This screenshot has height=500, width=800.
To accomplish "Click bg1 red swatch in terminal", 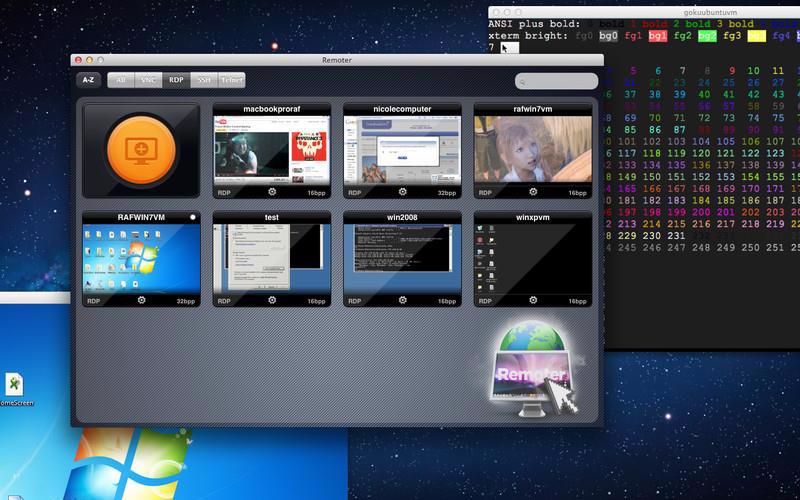I will point(658,36).
